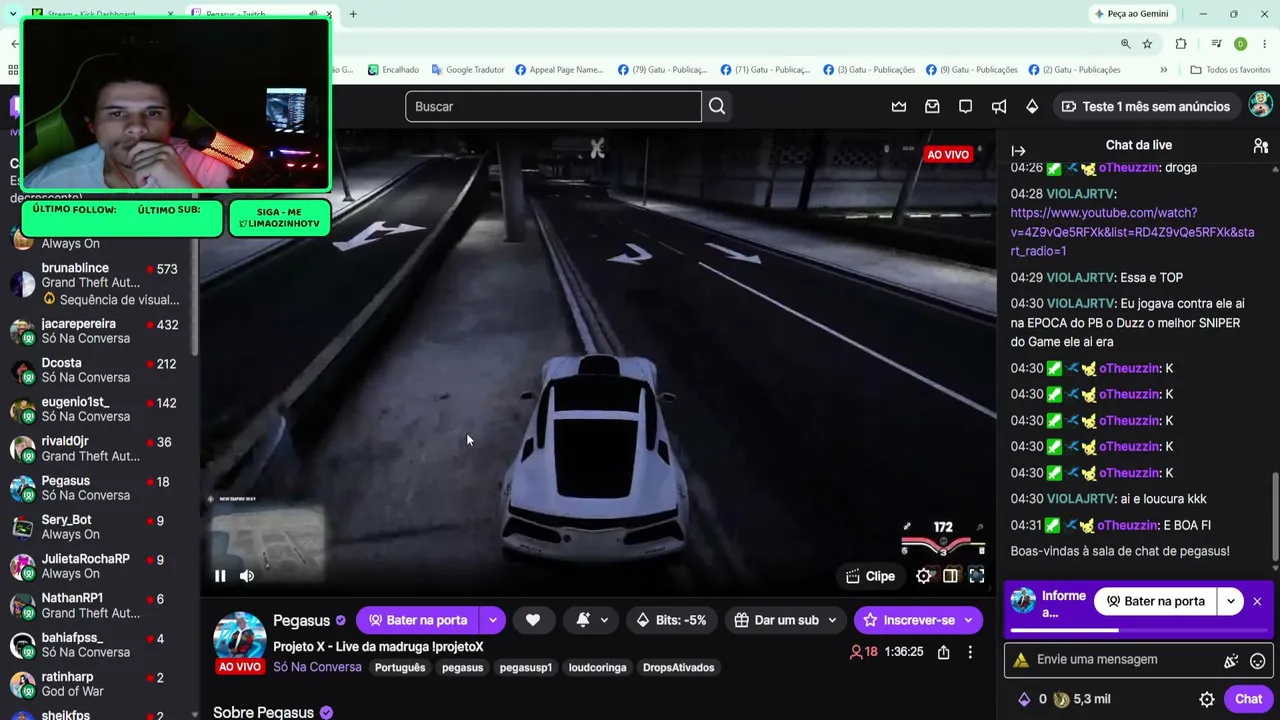Image resolution: width=1280 pixels, height=720 pixels.
Task: Open eugenio1st_ channel in sidebar
Action: pyautogui.click(x=98, y=409)
